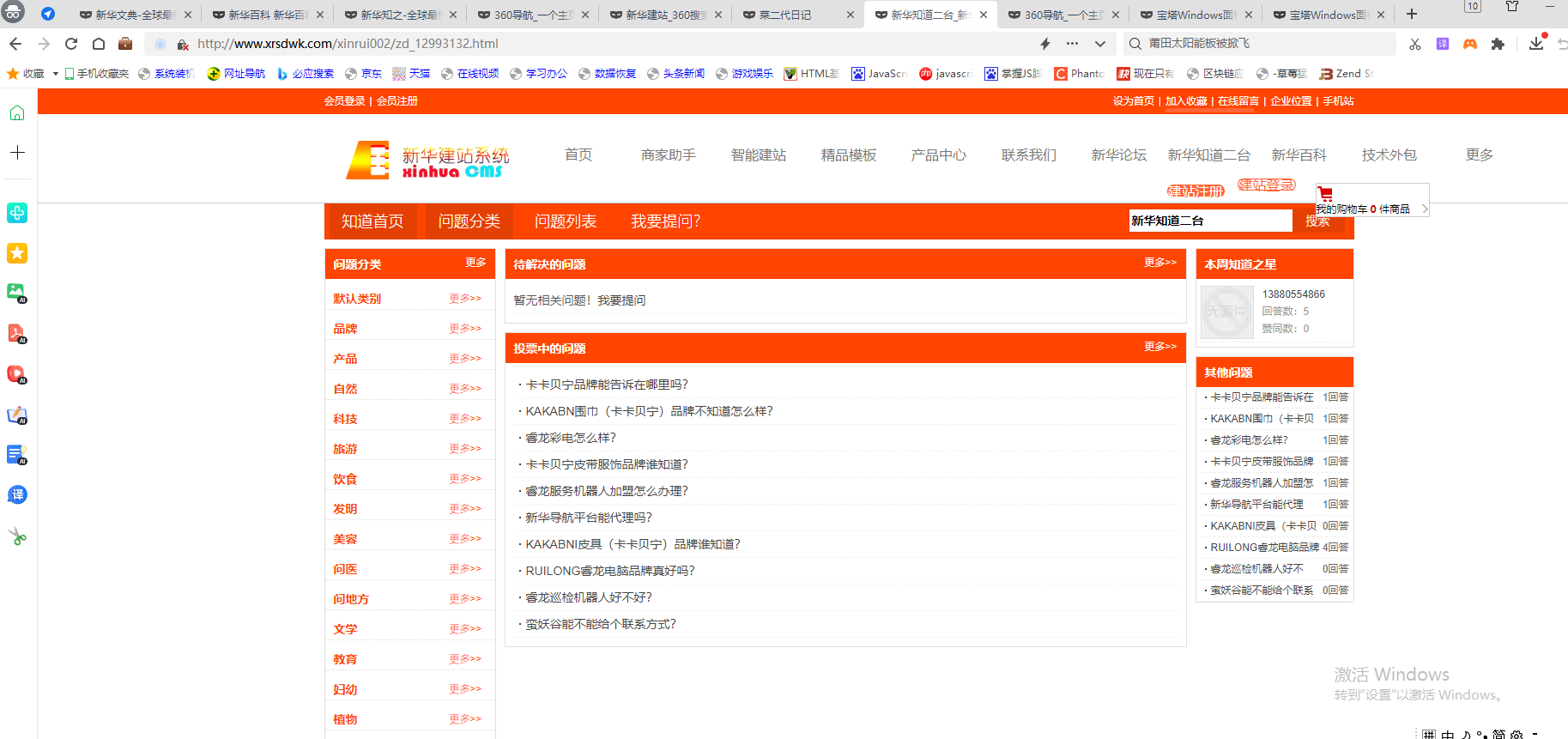Open the 在线留言 link
The width and height of the screenshot is (1568, 739).
[1238, 101]
